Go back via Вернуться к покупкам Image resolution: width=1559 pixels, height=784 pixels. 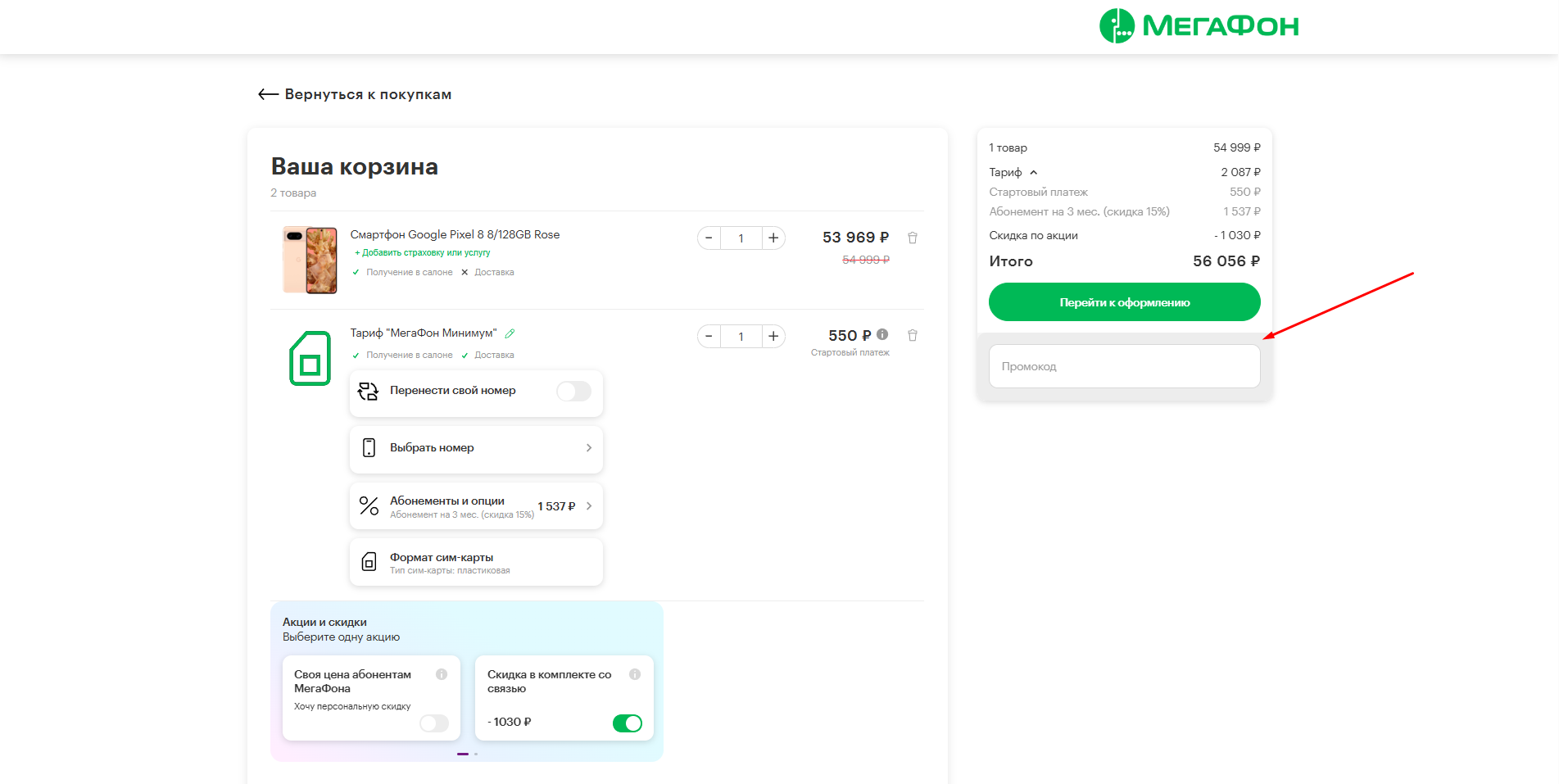pyautogui.click(x=355, y=94)
